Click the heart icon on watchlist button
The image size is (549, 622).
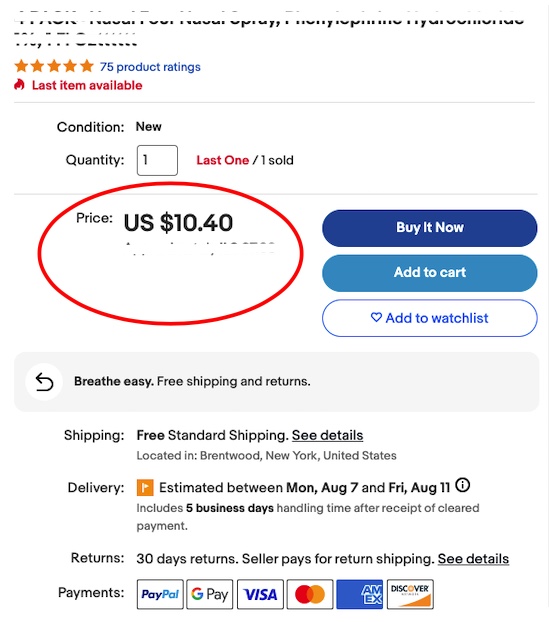point(376,317)
